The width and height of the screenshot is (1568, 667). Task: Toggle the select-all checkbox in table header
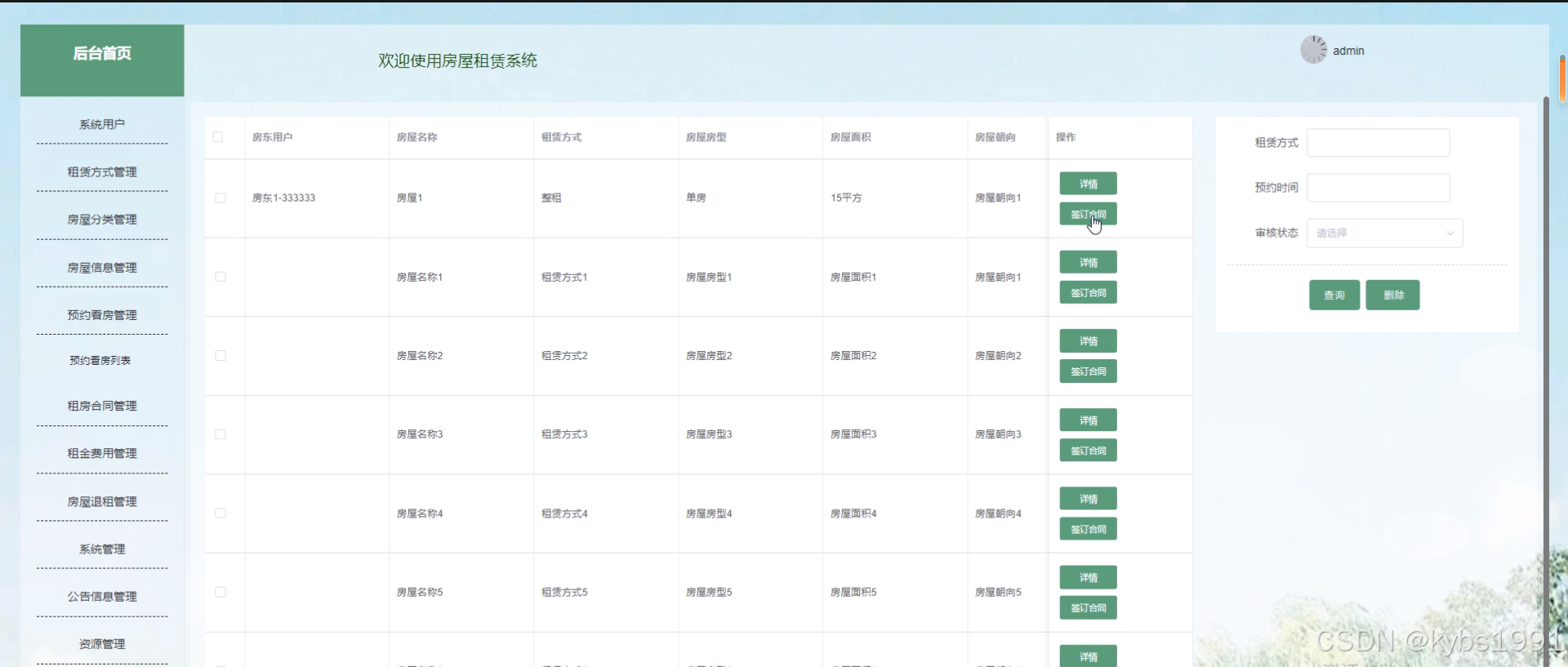pyautogui.click(x=218, y=137)
